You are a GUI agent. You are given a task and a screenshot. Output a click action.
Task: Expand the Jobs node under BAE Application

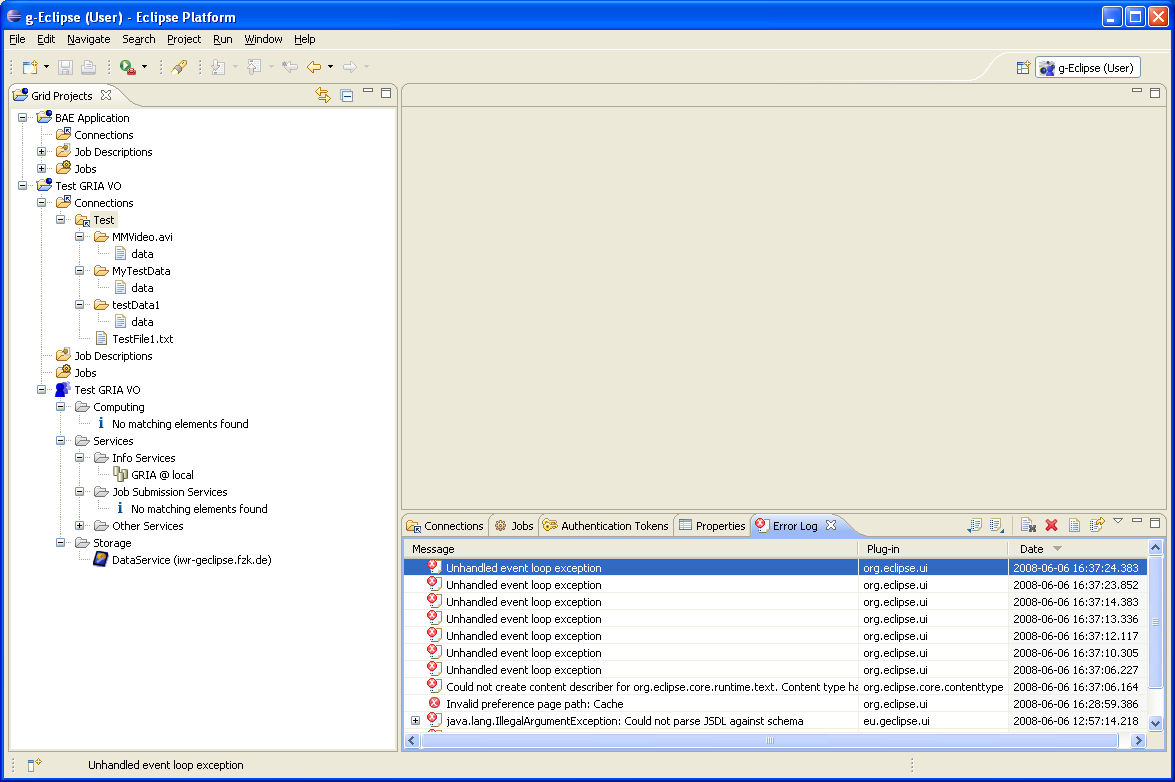pyautogui.click(x=42, y=169)
